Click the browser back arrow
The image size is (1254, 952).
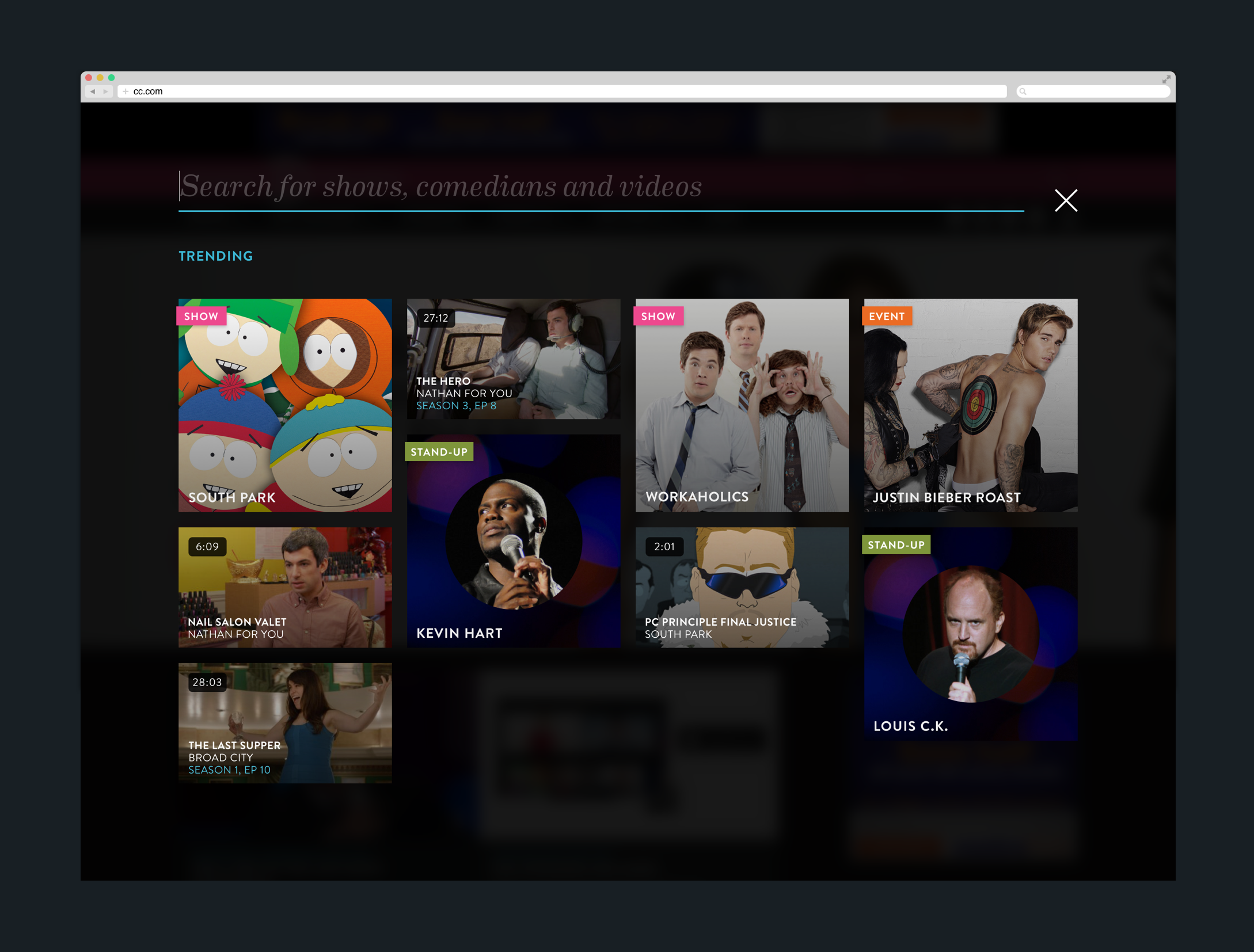click(93, 92)
